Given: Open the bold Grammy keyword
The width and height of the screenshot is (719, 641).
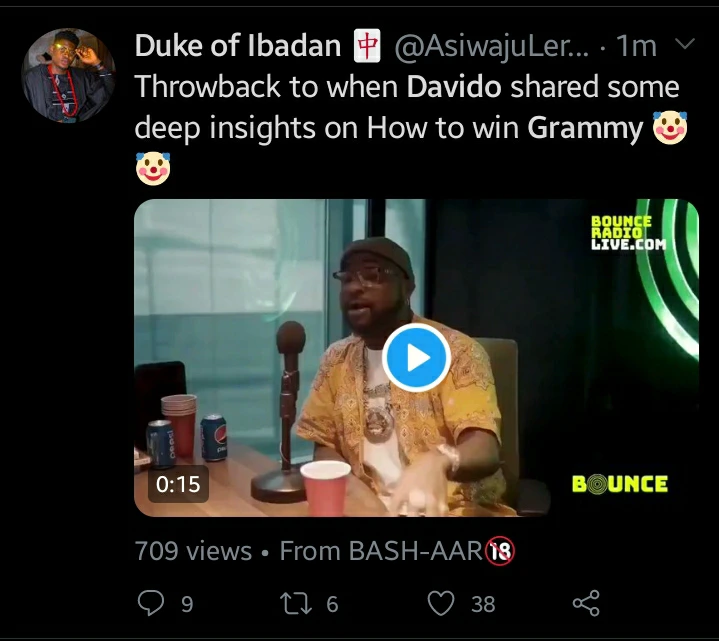Looking at the screenshot, I should [585, 129].
